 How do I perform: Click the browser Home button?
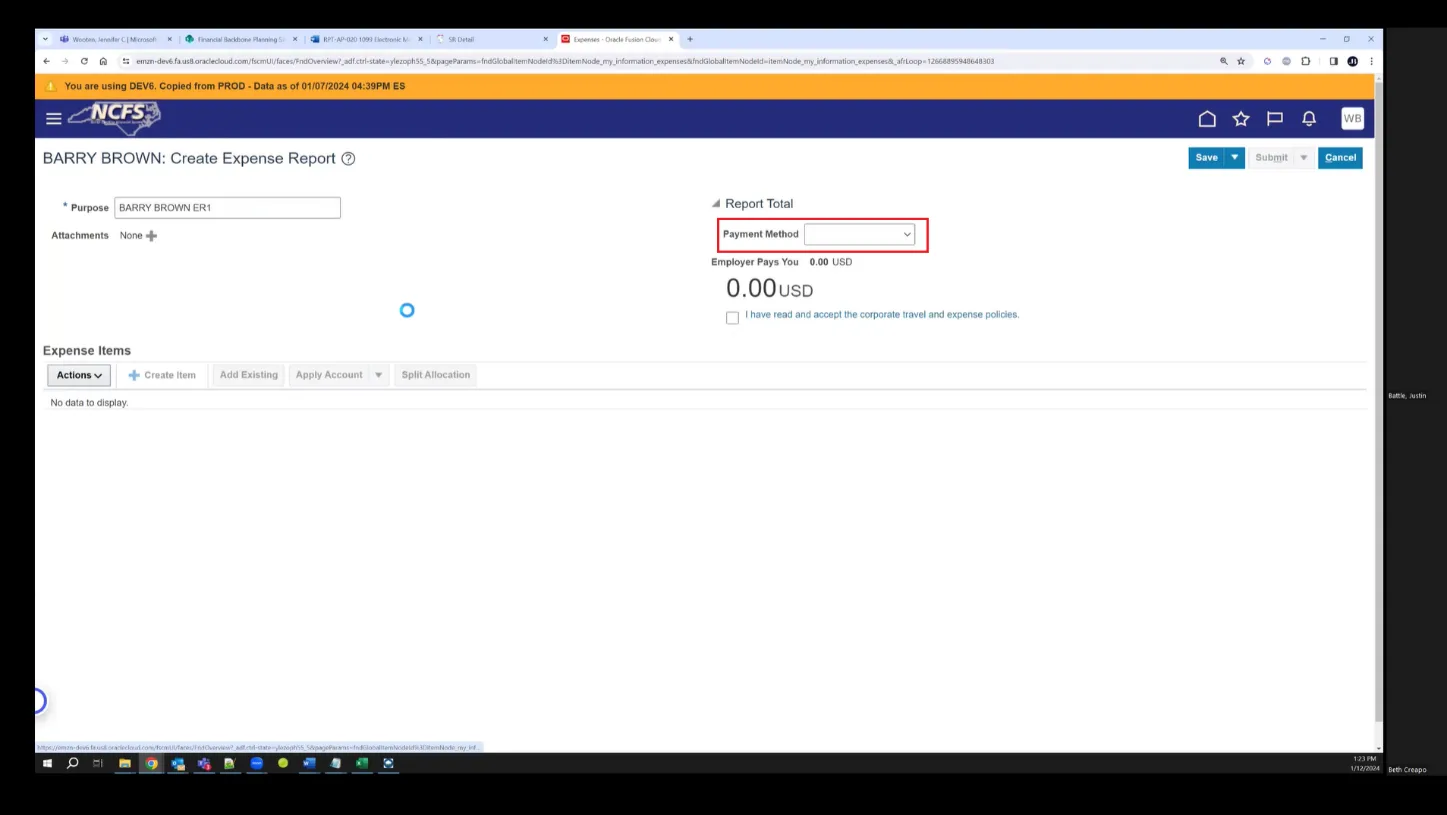click(103, 61)
